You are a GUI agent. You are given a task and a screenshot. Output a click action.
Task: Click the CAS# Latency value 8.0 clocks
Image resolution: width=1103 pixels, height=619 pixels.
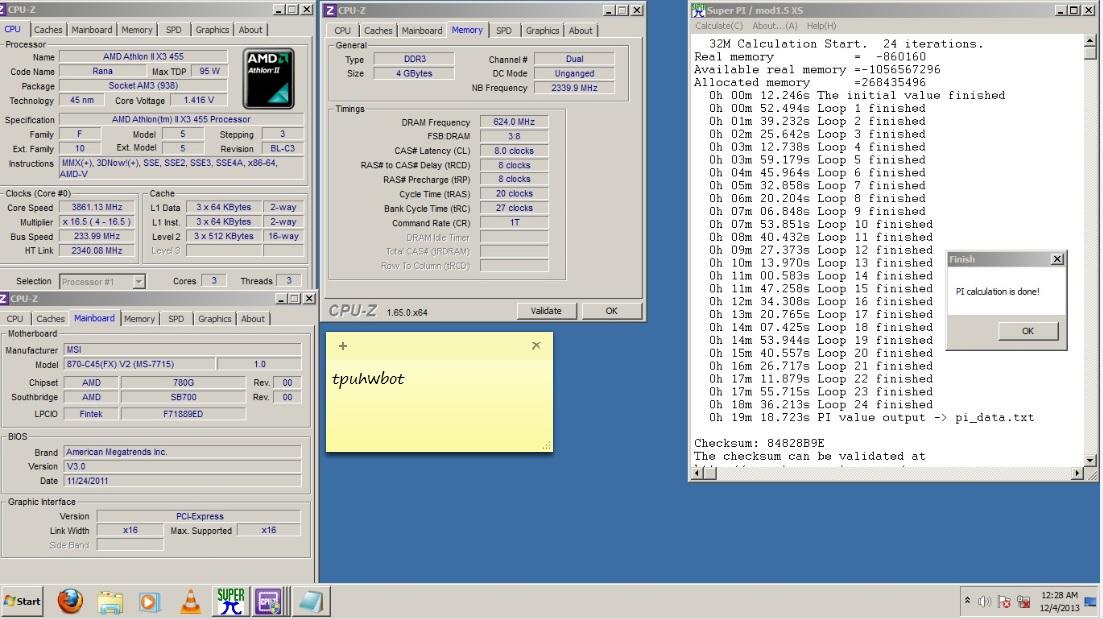(x=514, y=151)
